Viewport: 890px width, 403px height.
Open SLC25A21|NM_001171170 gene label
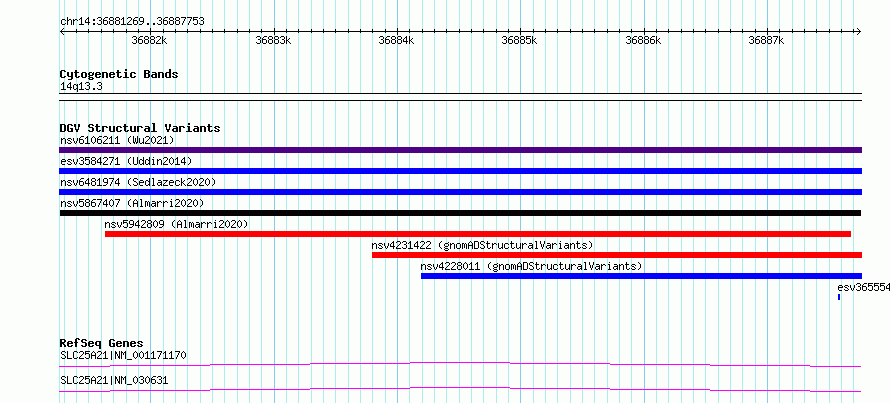coord(123,355)
